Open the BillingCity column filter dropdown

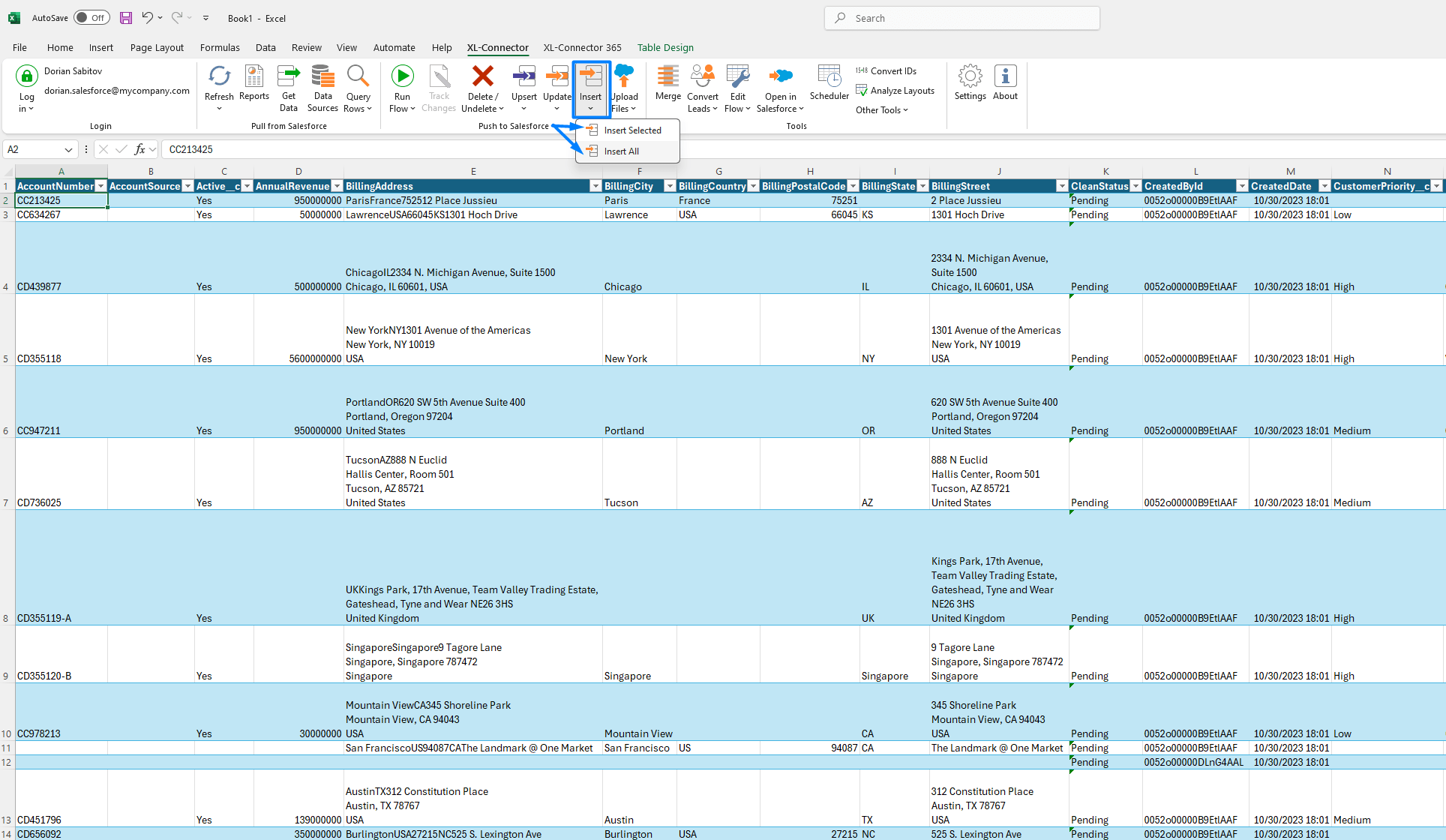click(x=670, y=186)
